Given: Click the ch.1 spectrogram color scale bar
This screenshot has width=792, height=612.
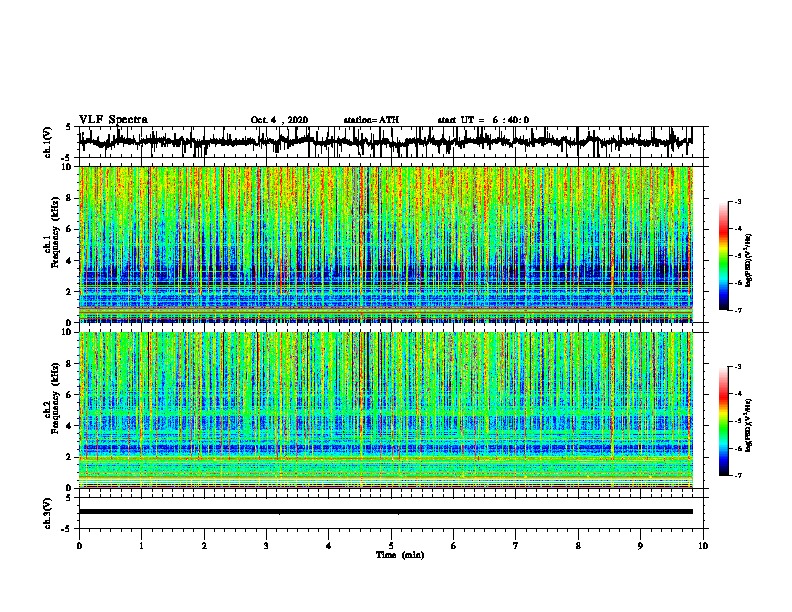Looking at the screenshot, I should [x=724, y=256].
